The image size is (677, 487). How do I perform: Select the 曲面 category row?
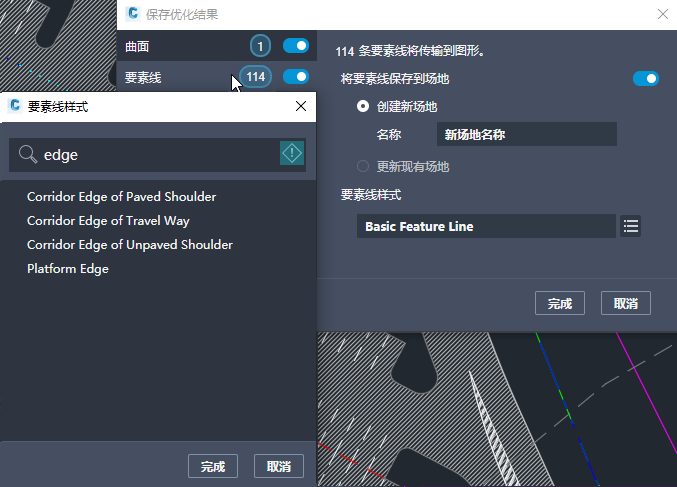(x=217, y=46)
